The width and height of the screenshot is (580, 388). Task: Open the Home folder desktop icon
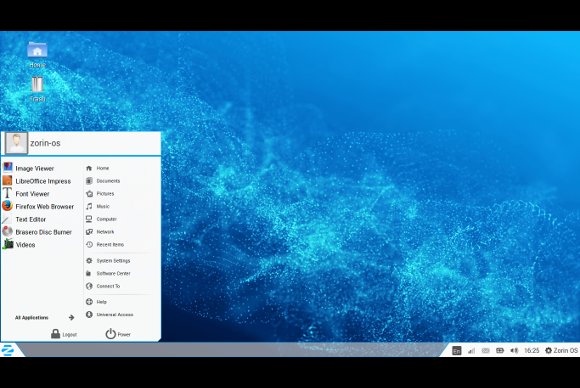click(x=37, y=54)
